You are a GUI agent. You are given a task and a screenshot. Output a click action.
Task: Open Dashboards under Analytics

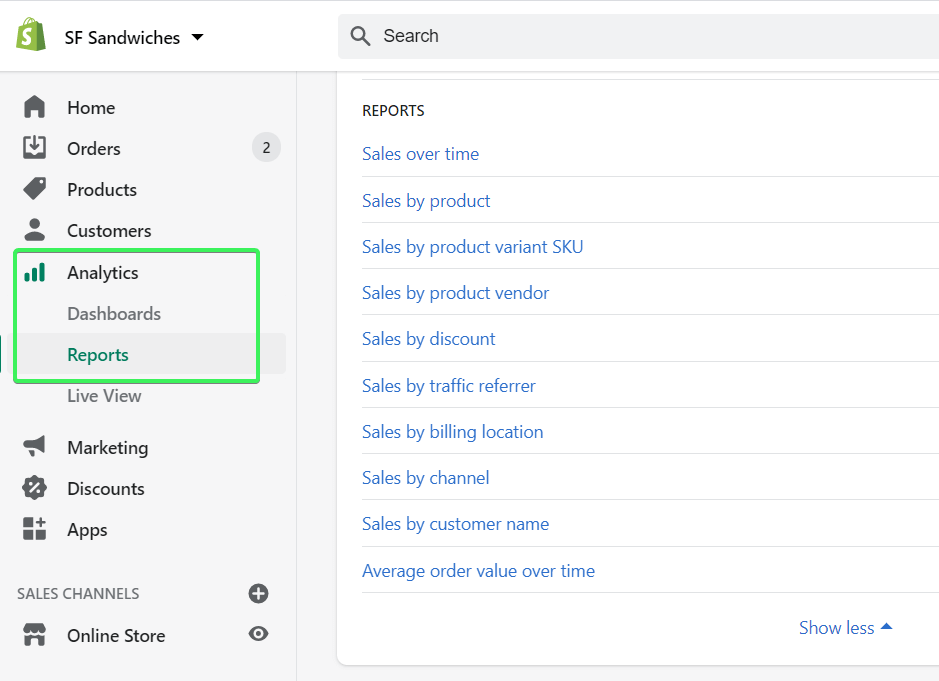114,314
